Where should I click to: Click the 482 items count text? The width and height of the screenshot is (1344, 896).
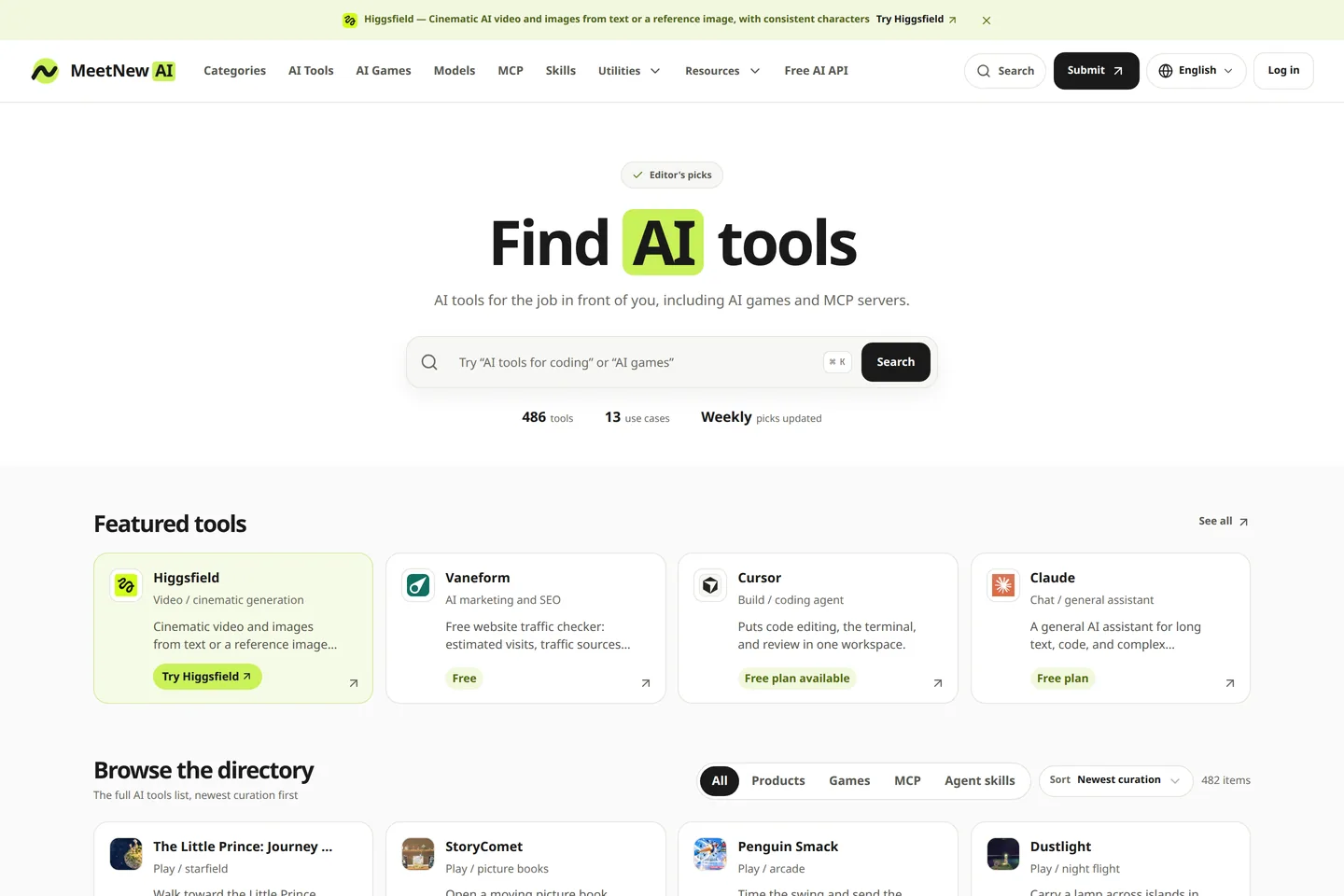(1225, 780)
